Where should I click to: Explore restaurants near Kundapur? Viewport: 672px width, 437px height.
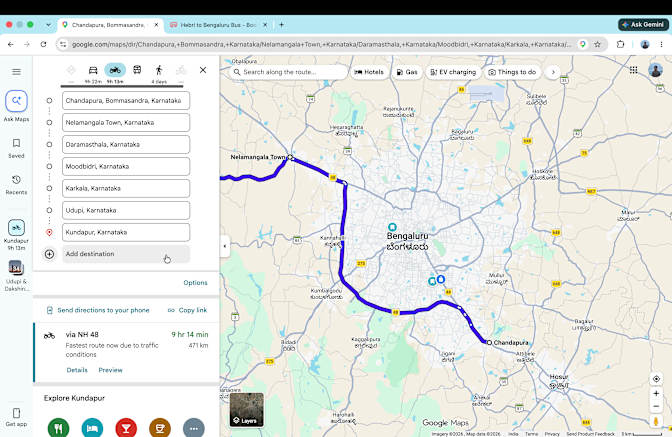58,428
